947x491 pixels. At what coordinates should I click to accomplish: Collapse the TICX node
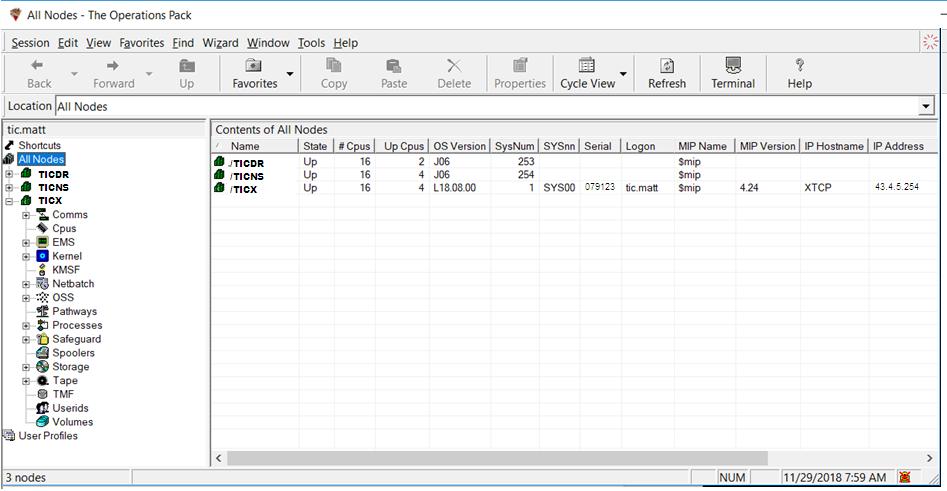(9, 201)
